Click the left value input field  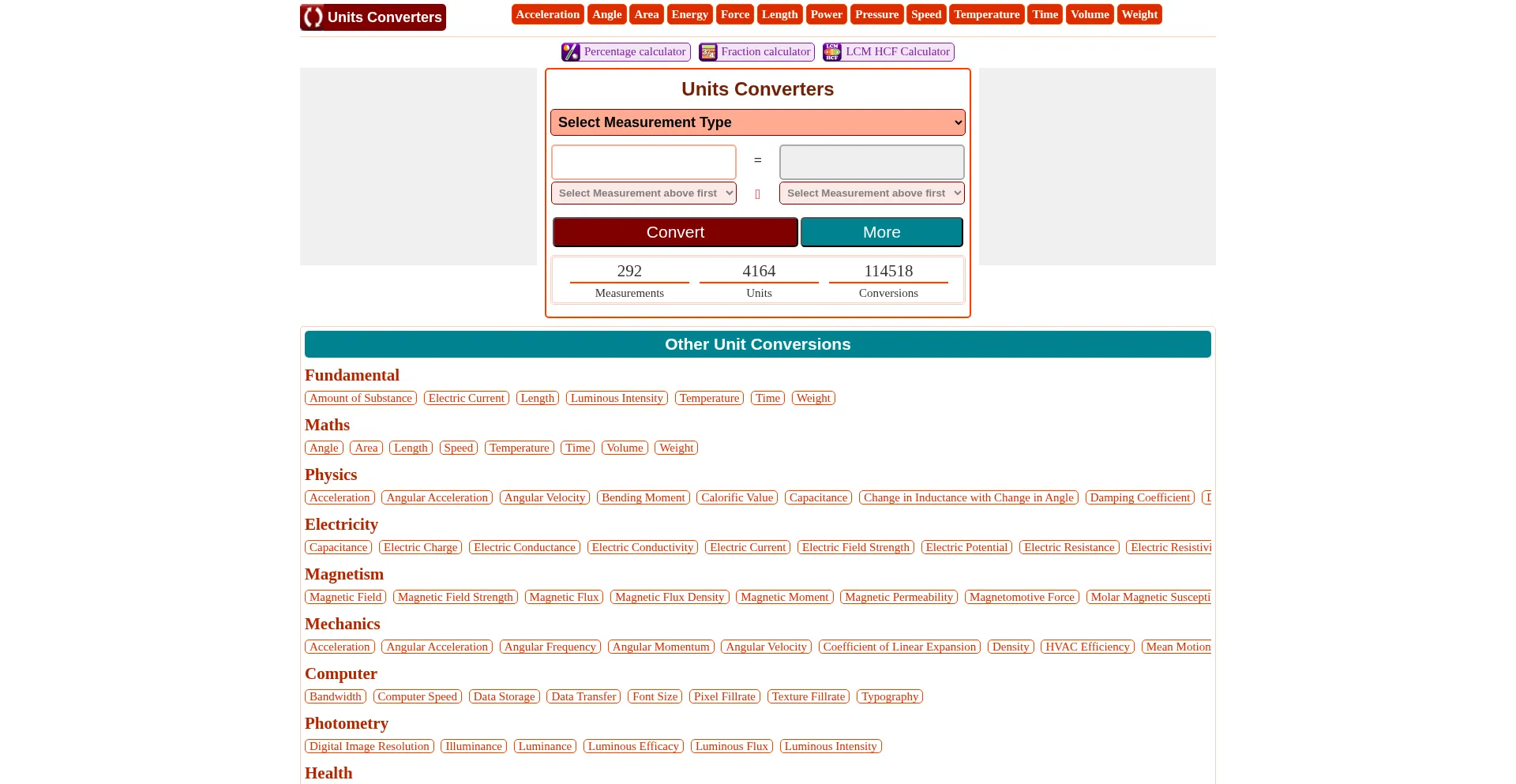[644, 162]
